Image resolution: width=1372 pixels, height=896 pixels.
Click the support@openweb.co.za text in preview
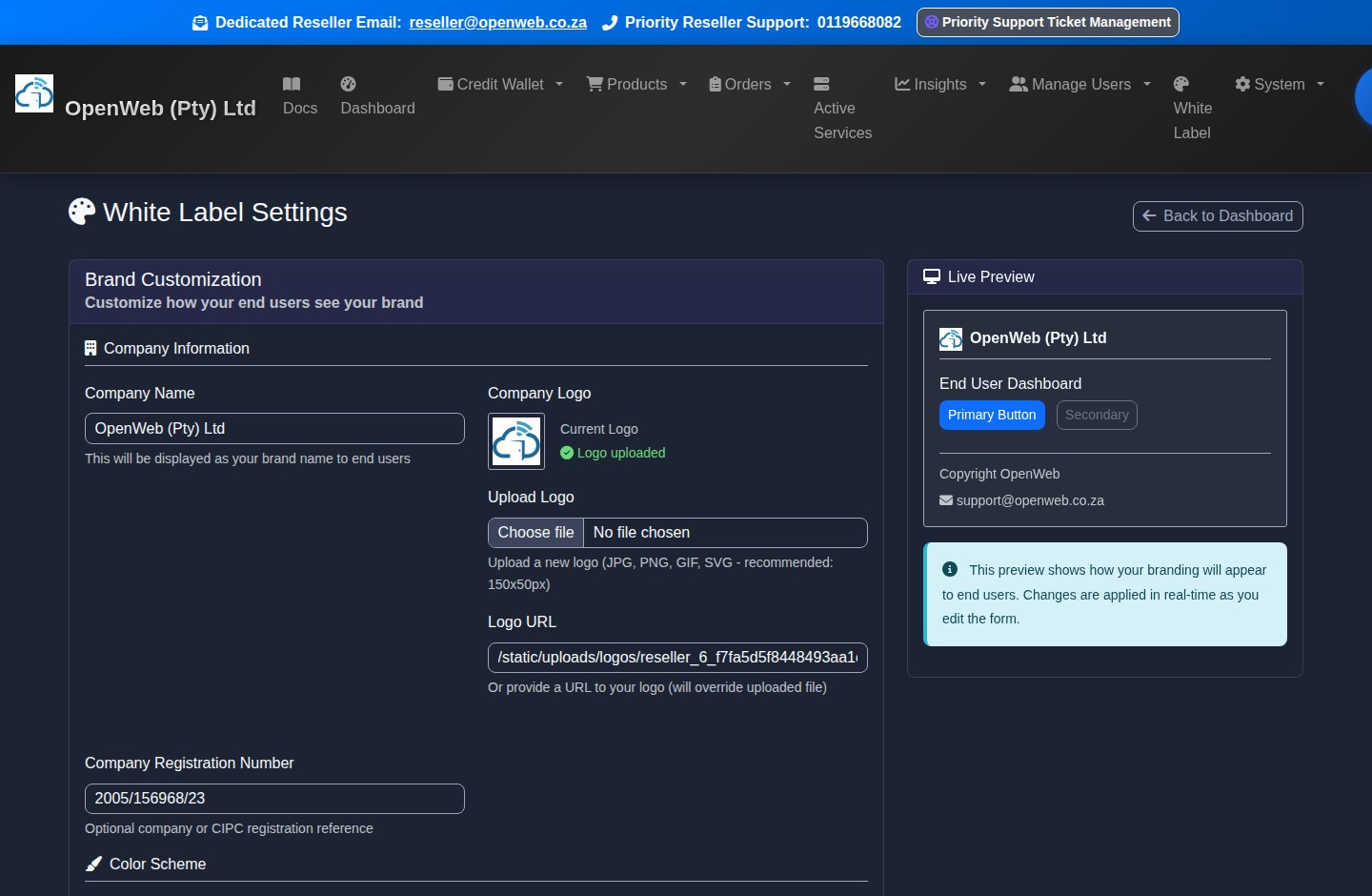[1030, 500]
